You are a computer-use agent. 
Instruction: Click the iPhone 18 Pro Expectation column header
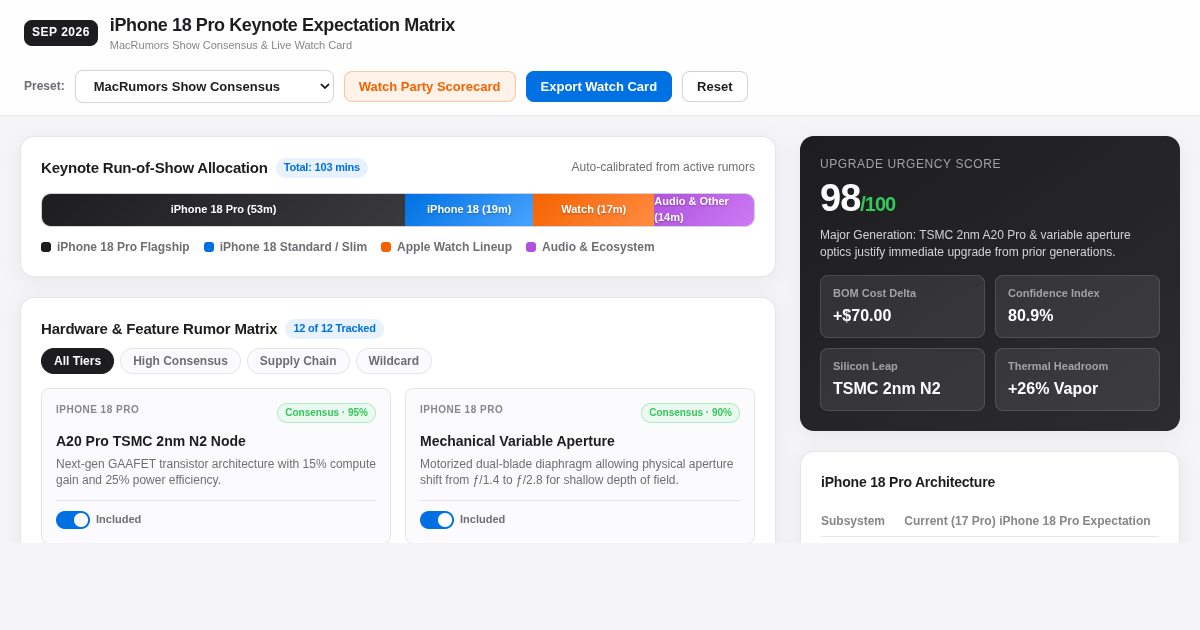(1075, 521)
